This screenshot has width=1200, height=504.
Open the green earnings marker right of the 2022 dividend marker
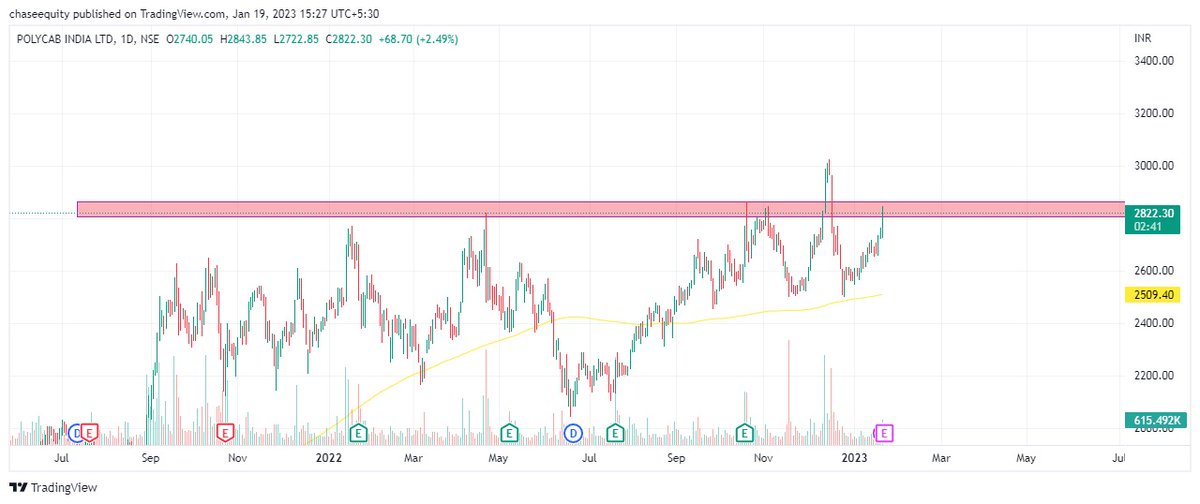616,433
